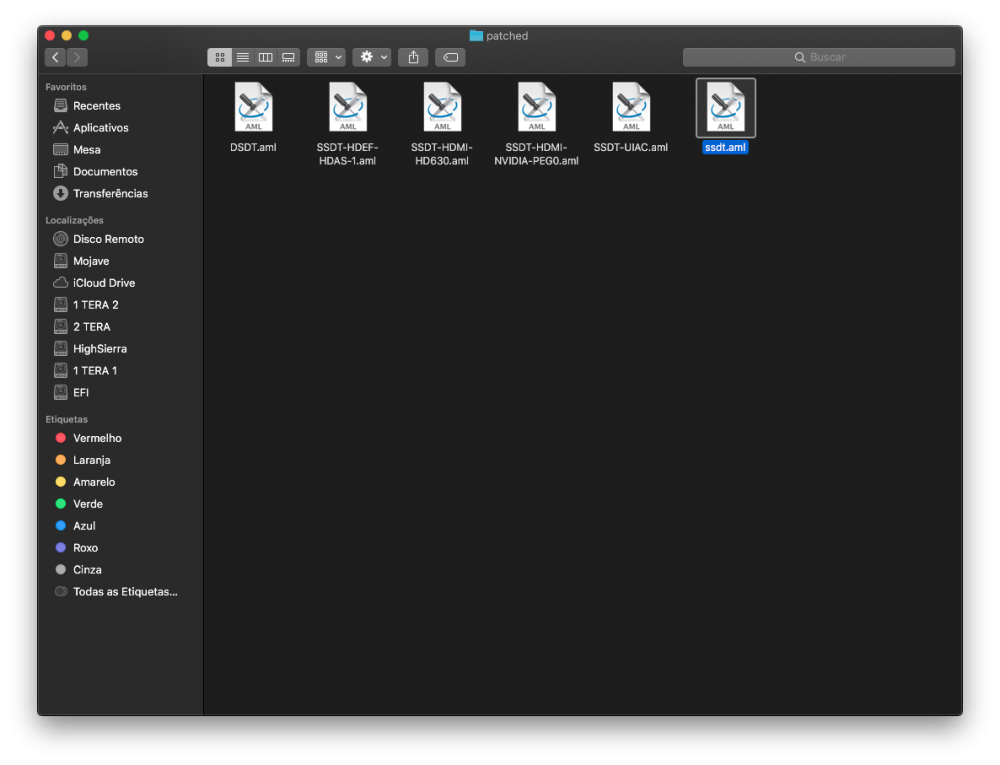Select the SSDT-HDEF-HDAS-1.aml file icon

pos(348,107)
